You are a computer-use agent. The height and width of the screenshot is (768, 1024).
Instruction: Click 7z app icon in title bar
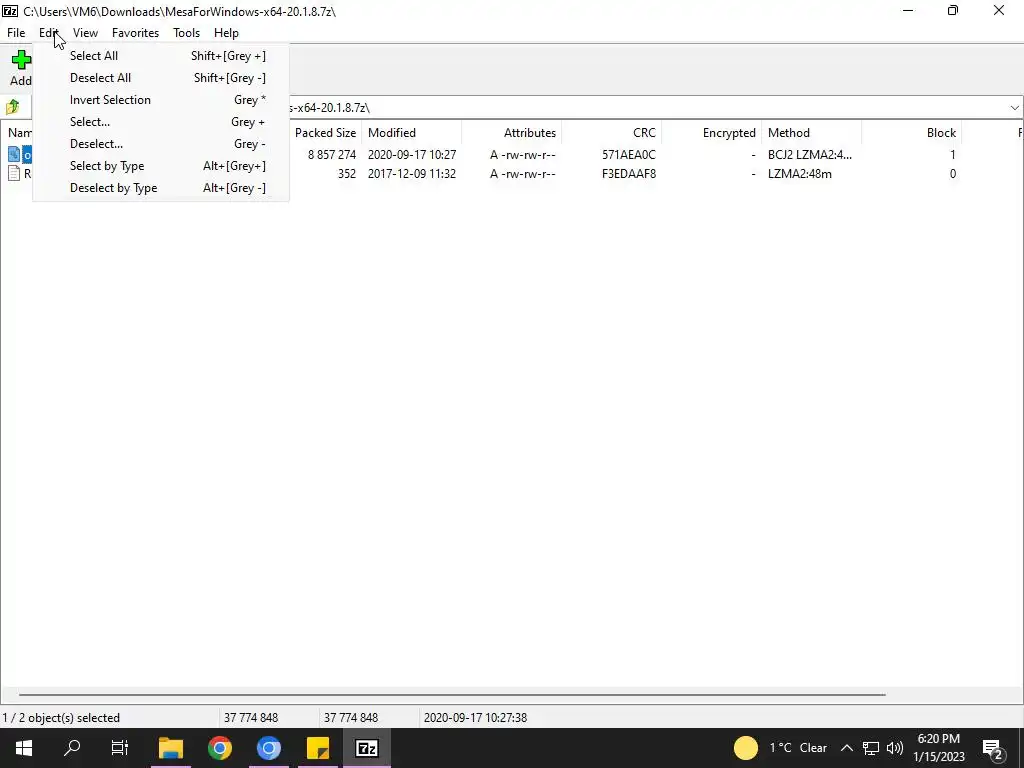click(10, 11)
